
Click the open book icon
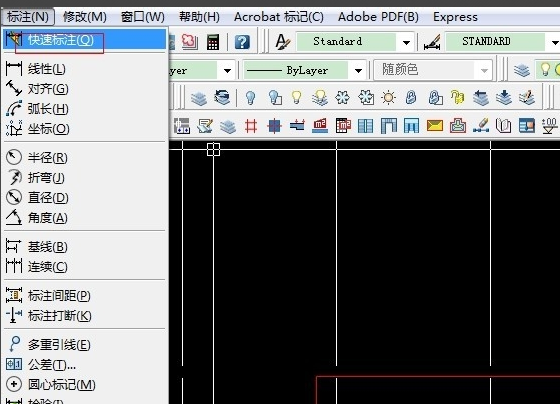click(504, 126)
